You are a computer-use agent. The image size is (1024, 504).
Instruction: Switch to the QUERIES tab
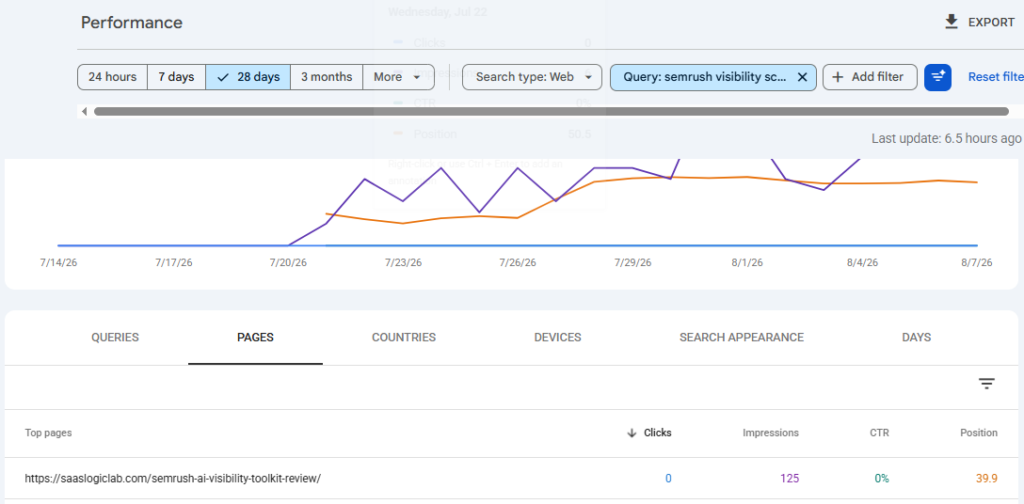click(x=115, y=338)
